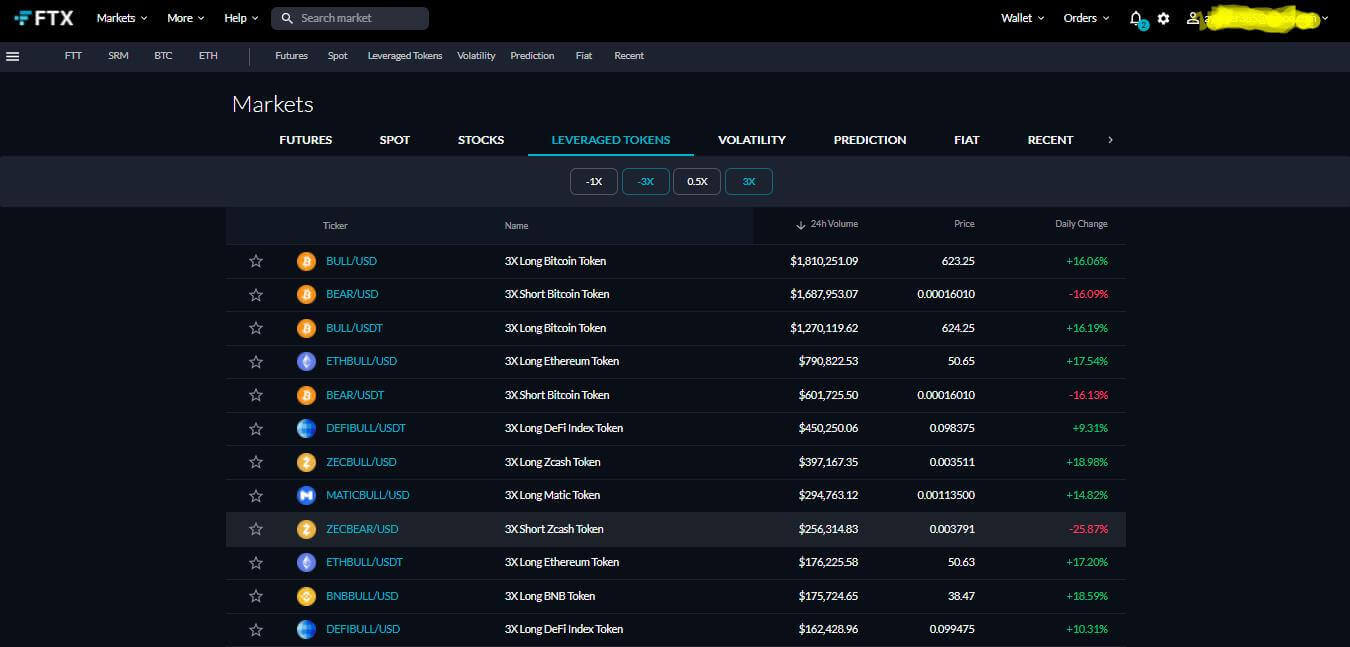Click Bitcoin icon beside BULL/USDT
The width and height of the screenshot is (1350, 647).
(306, 328)
